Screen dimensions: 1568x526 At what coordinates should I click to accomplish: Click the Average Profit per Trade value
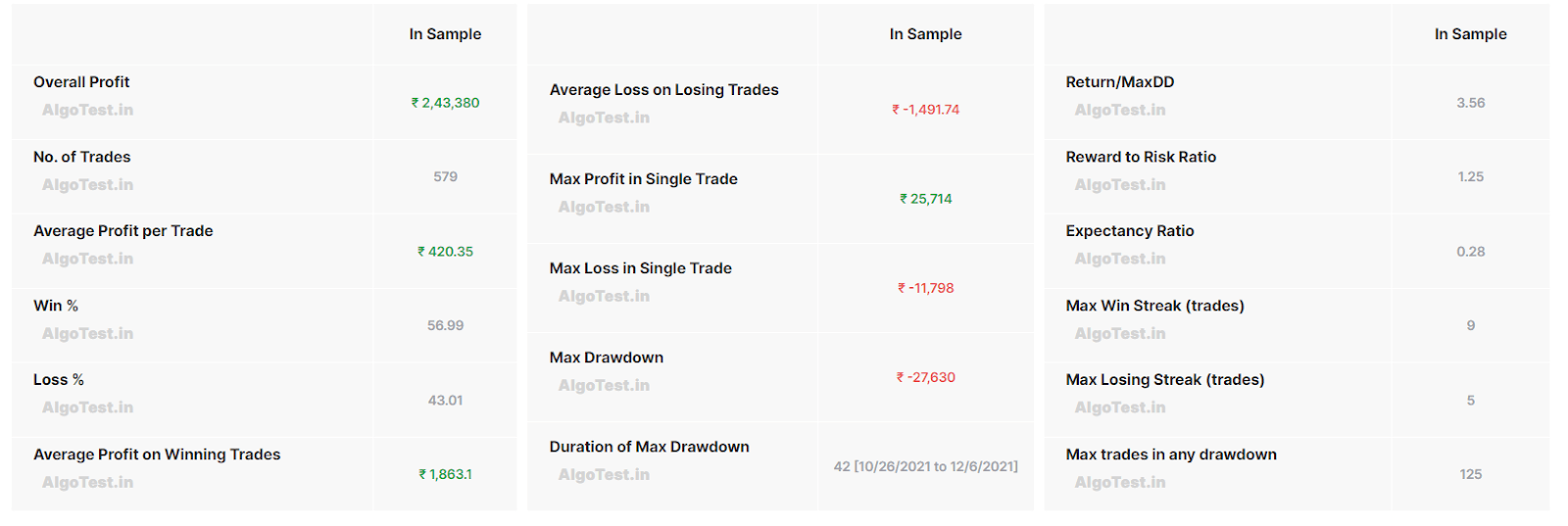click(x=445, y=252)
